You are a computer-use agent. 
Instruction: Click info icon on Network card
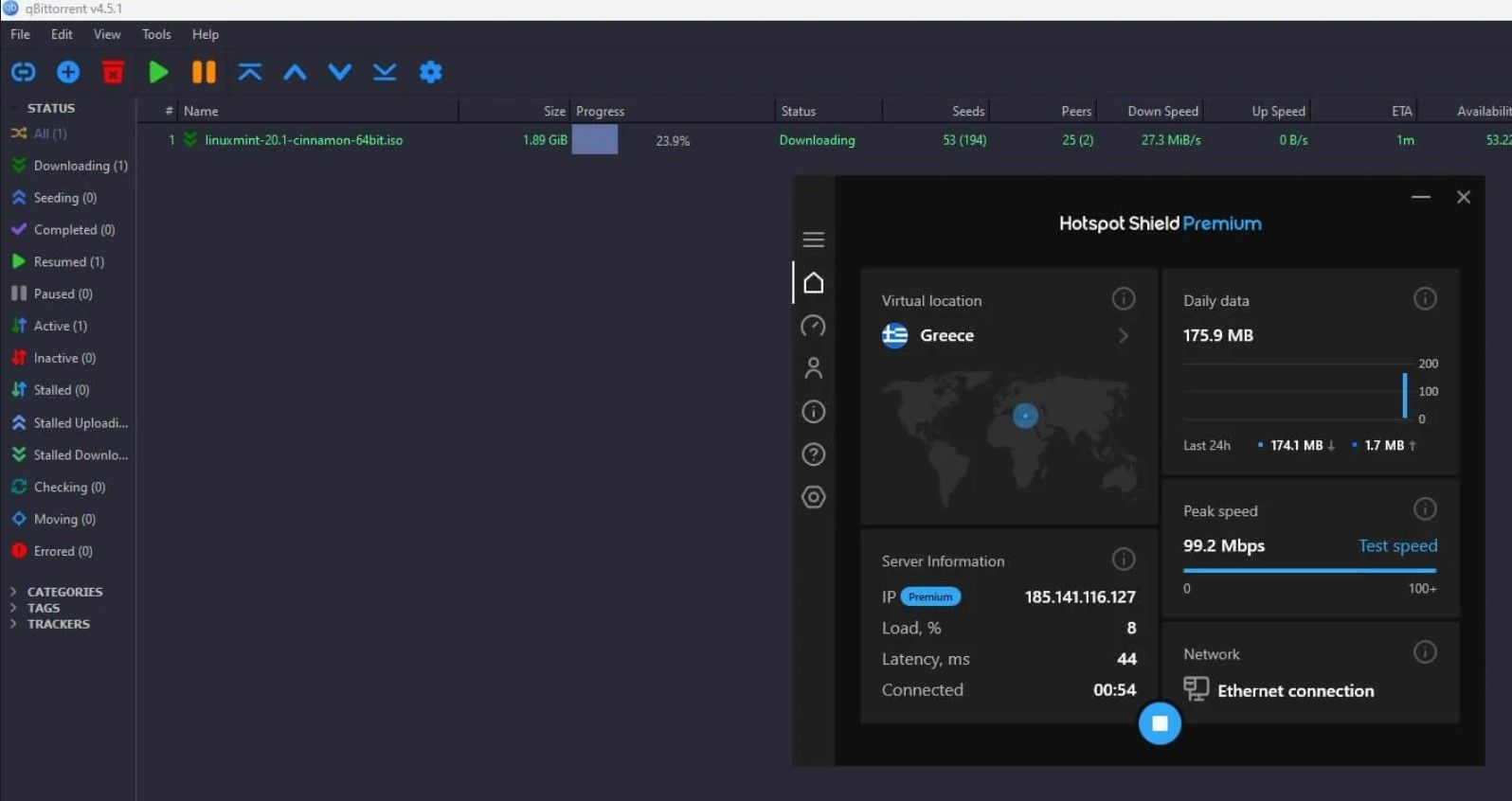point(1425,652)
